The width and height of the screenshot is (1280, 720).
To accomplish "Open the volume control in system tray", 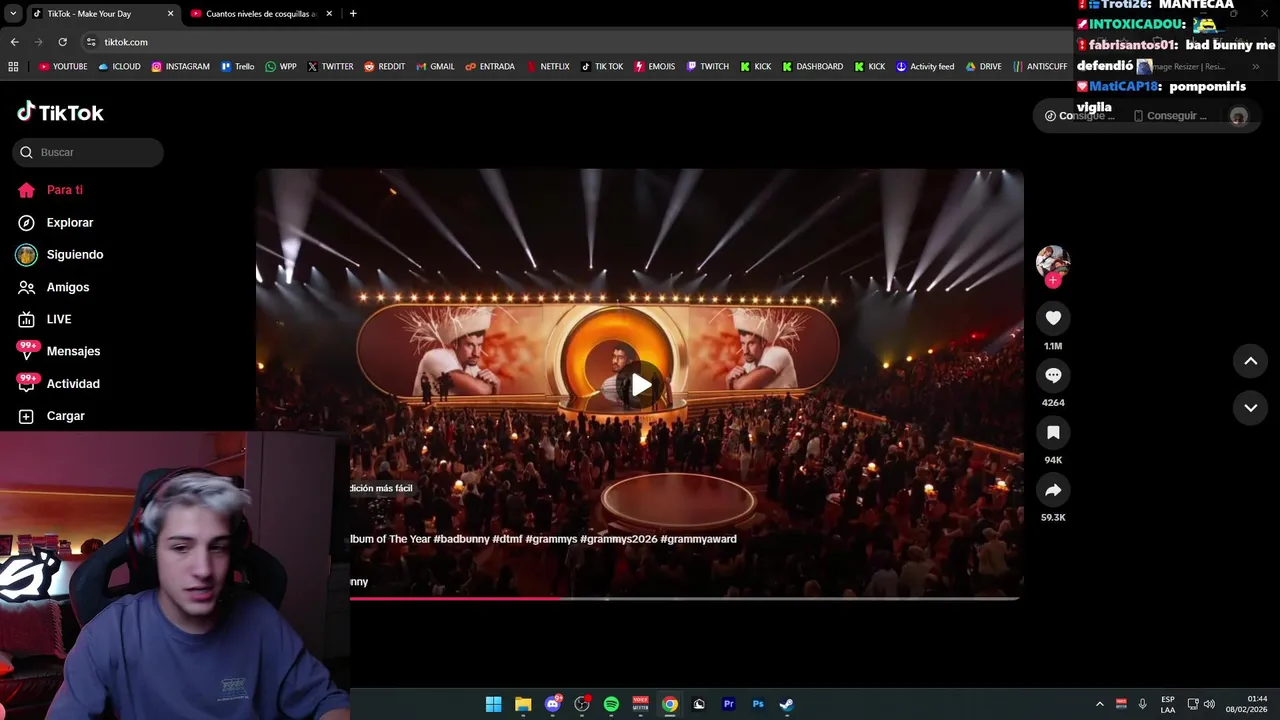I will 1209,704.
